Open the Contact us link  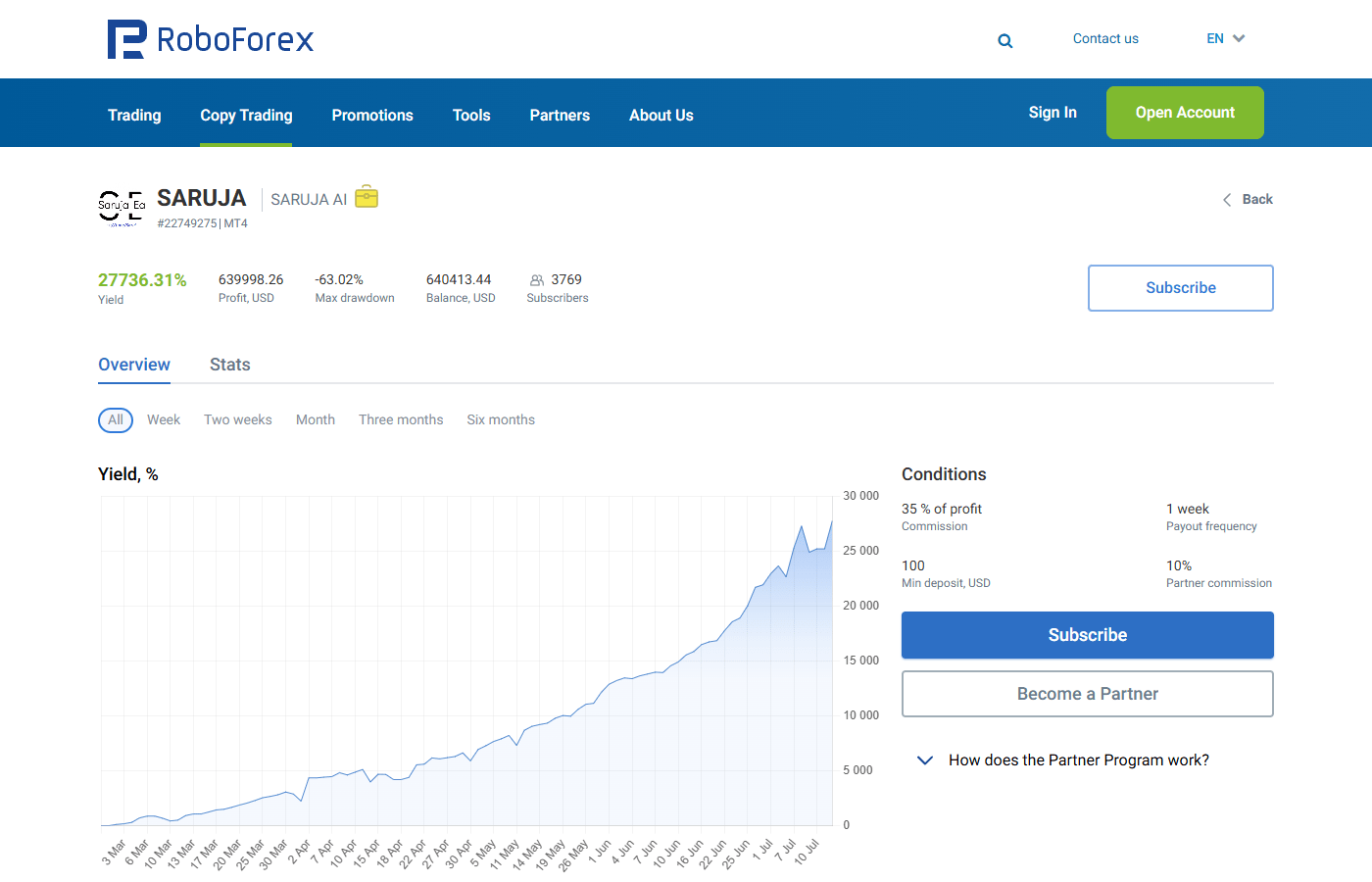[x=1105, y=38]
